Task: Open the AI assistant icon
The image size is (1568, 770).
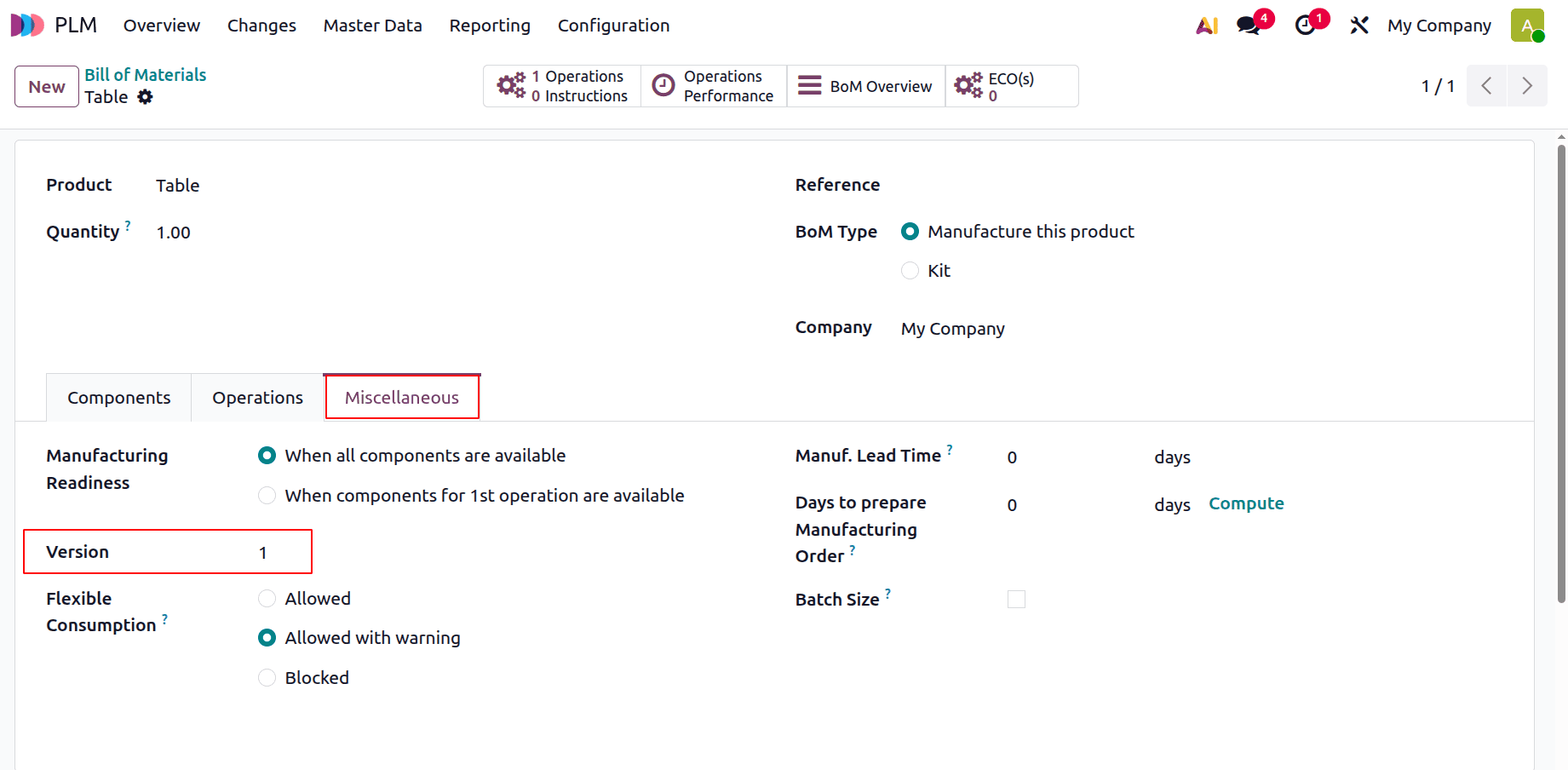Action: coord(1207,26)
